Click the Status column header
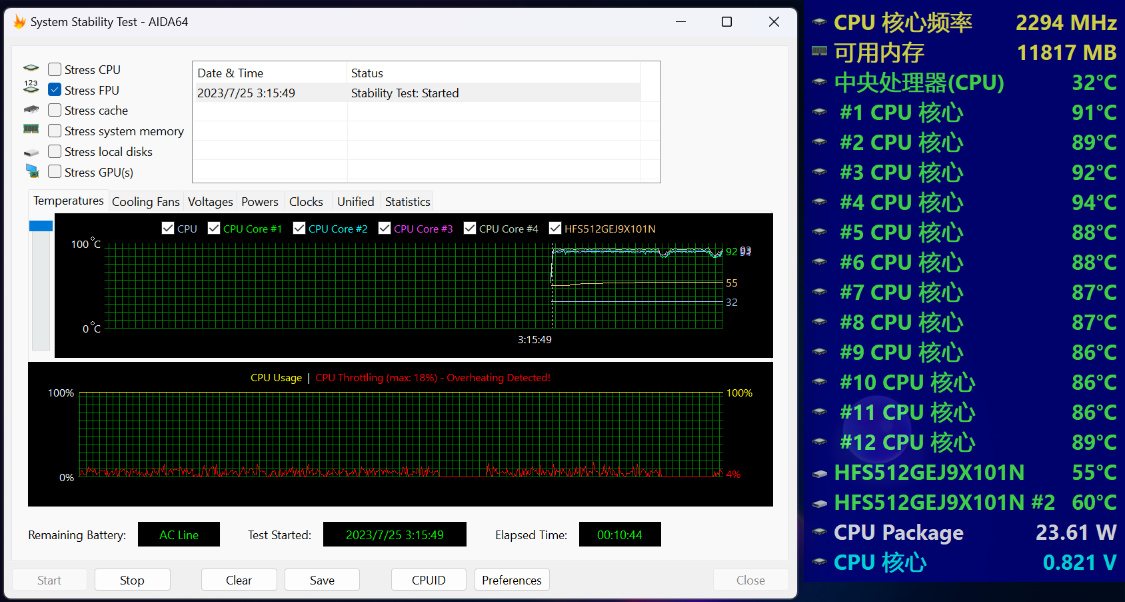Image resolution: width=1125 pixels, height=602 pixels. point(494,72)
